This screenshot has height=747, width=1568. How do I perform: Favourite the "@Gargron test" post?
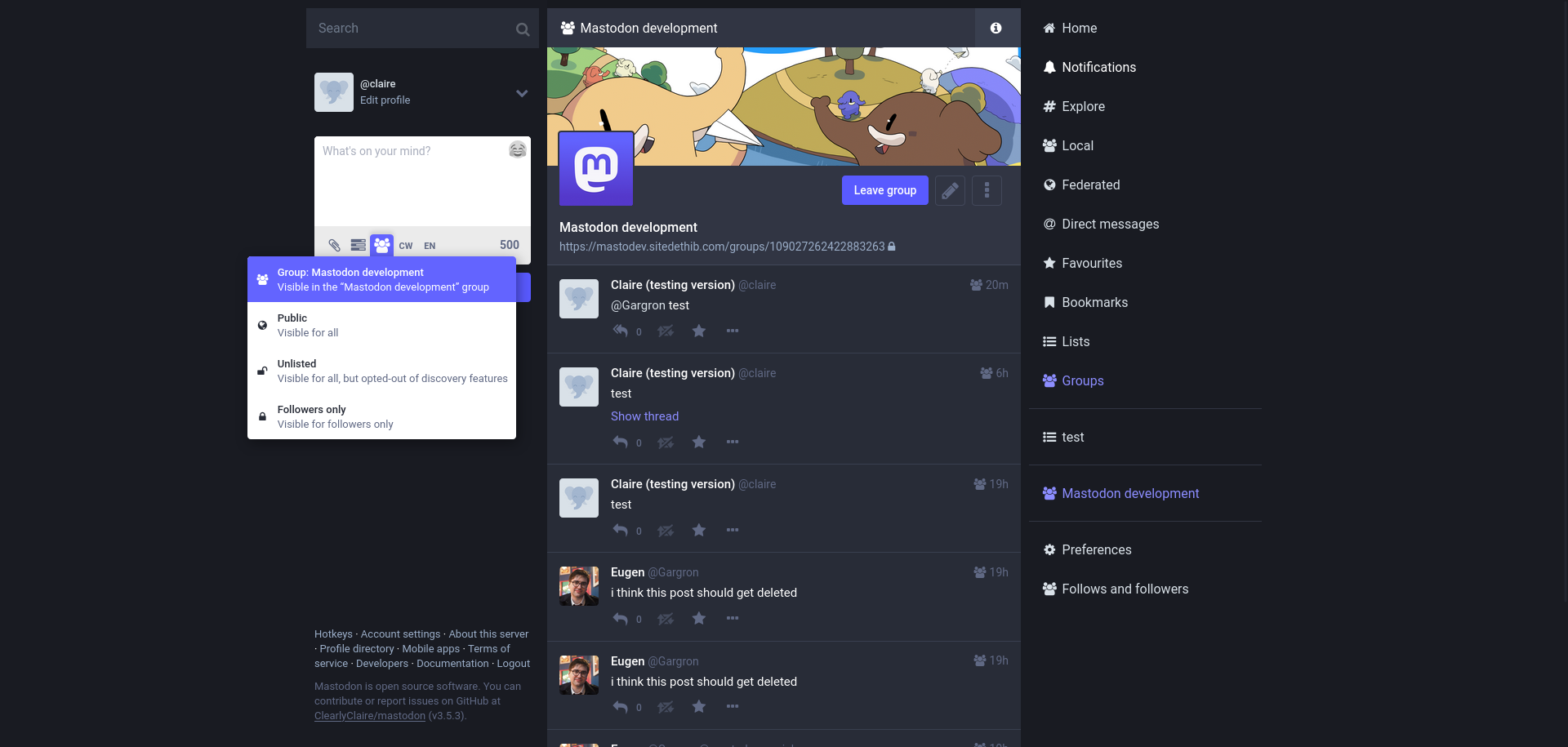tap(699, 331)
